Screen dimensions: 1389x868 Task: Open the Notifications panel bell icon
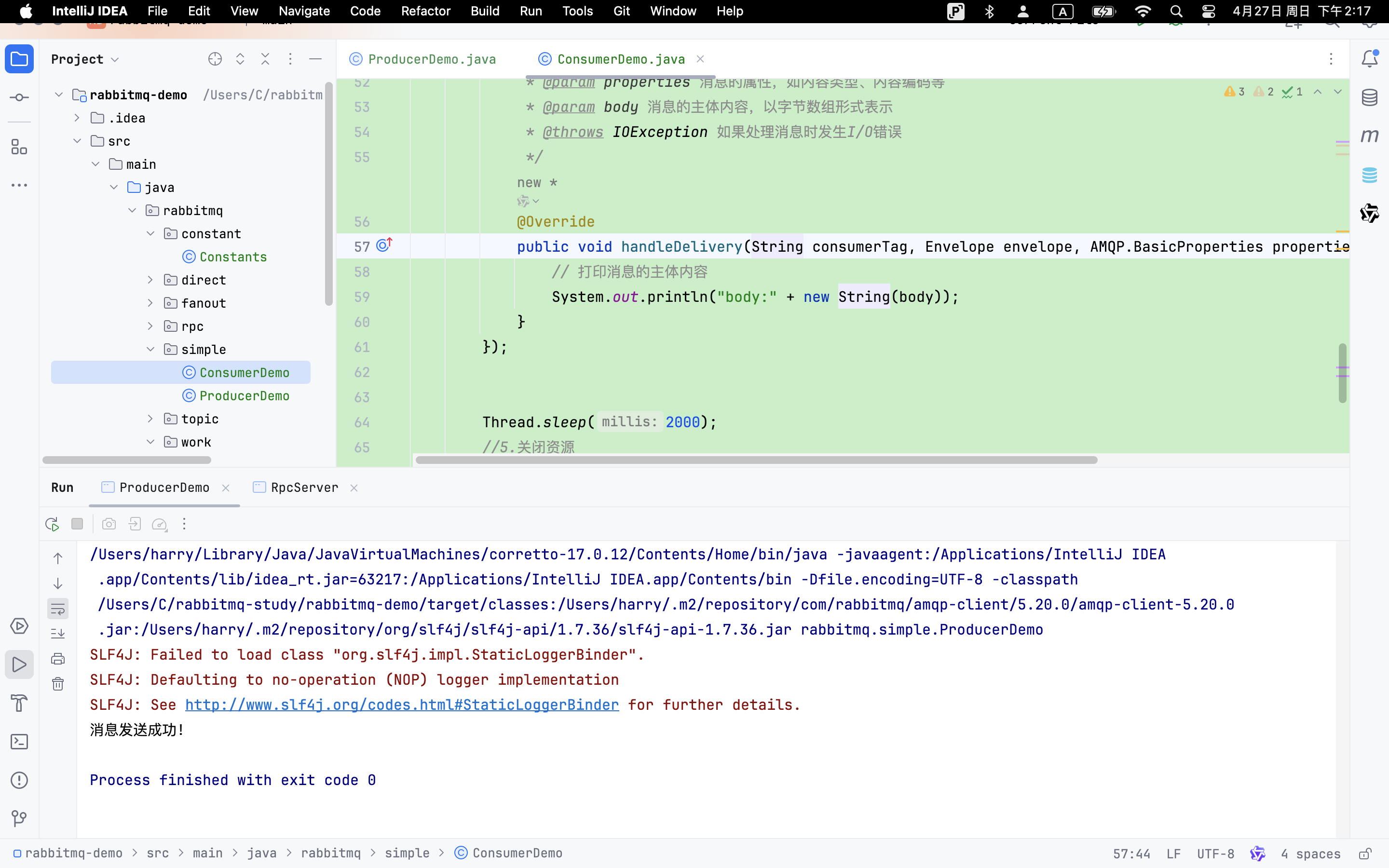[x=1370, y=59]
